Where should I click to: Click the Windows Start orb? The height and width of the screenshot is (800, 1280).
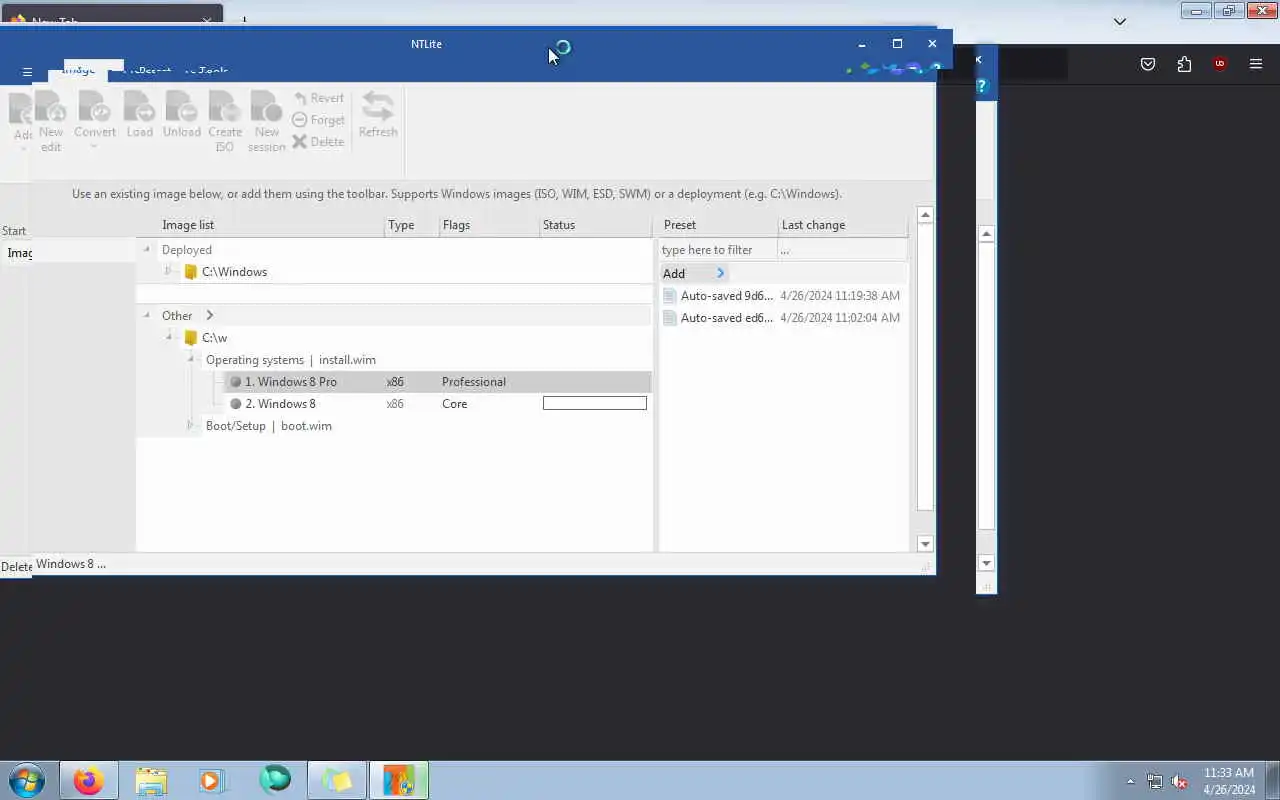tap(27, 780)
